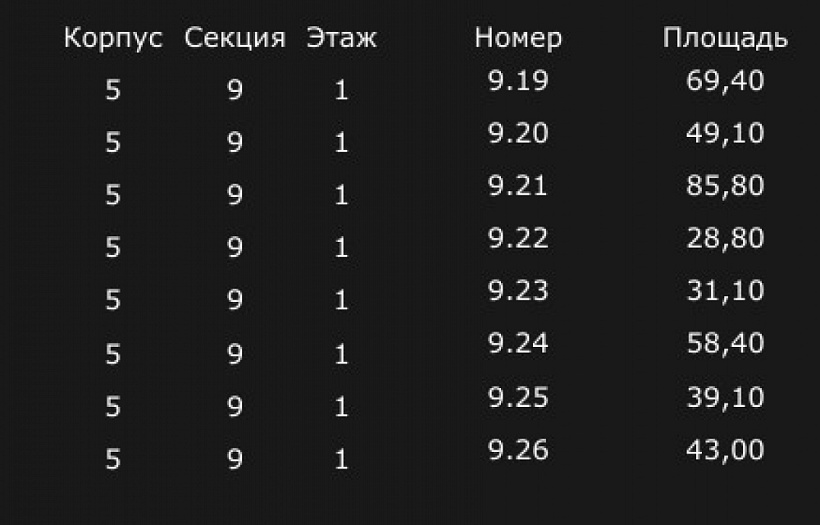
Task: Click apartment number 9.24
Action: coord(518,344)
